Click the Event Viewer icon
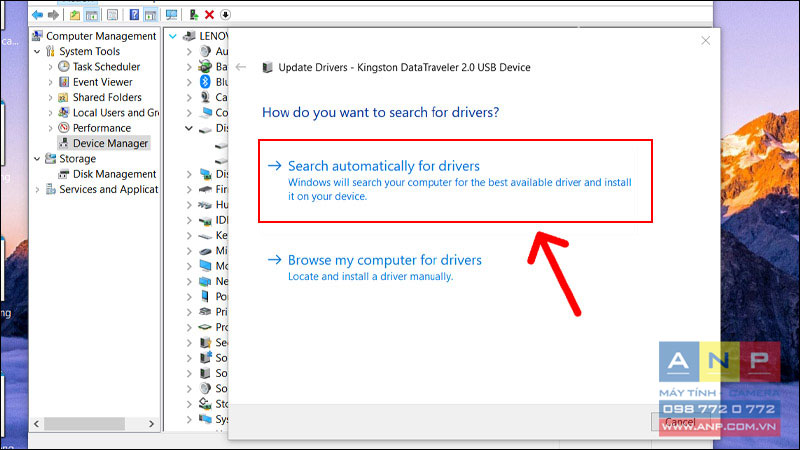 (x=64, y=82)
